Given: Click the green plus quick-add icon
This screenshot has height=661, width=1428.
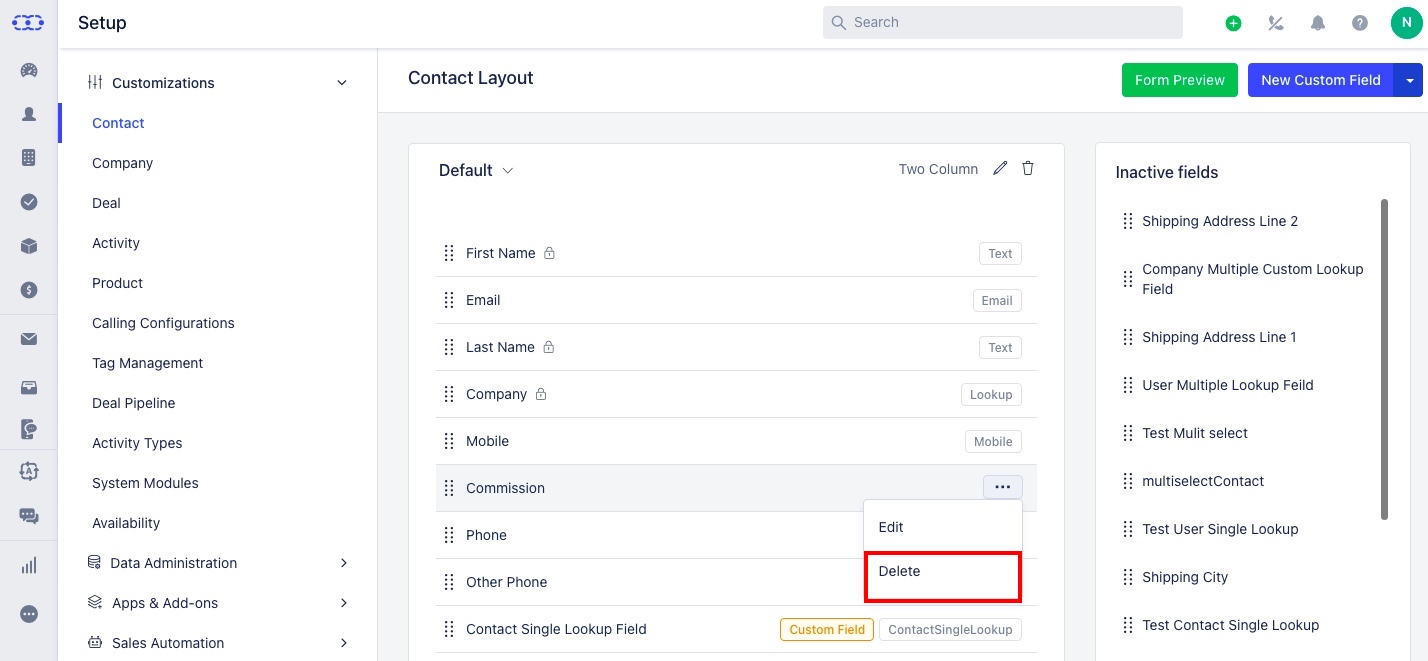Looking at the screenshot, I should (x=1234, y=23).
